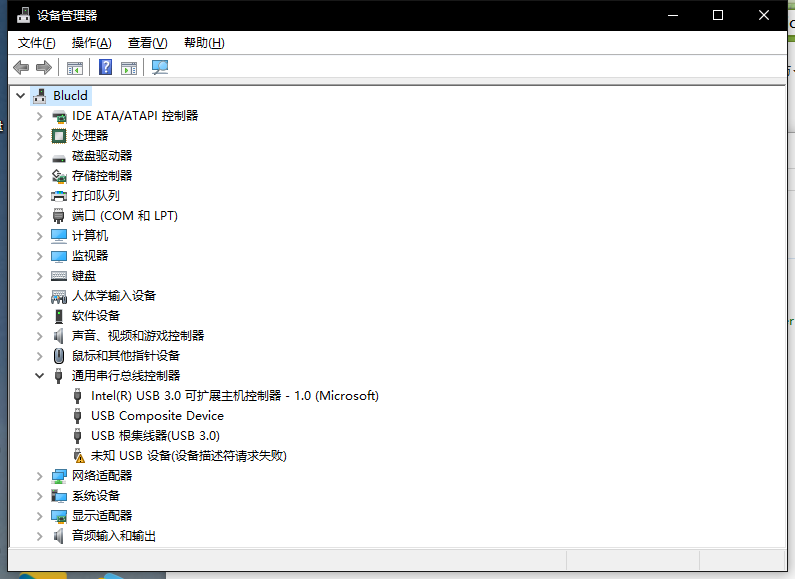The height and width of the screenshot is (579, 795).
Task: Expand the 处理器 node
Action: [40, 136]
